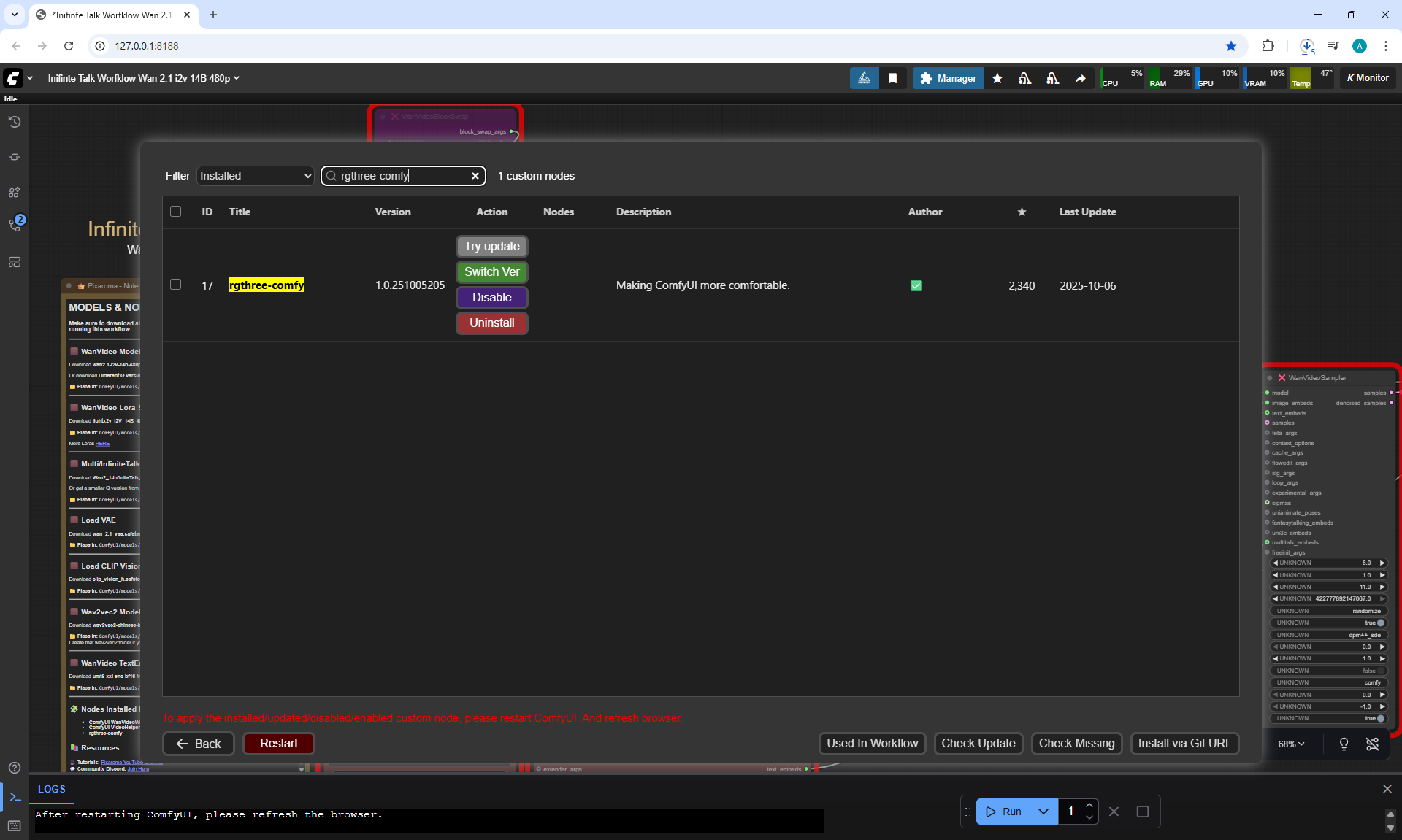
Task: Toggle the hide links icon at bottom right
Action: point(1373,744)
